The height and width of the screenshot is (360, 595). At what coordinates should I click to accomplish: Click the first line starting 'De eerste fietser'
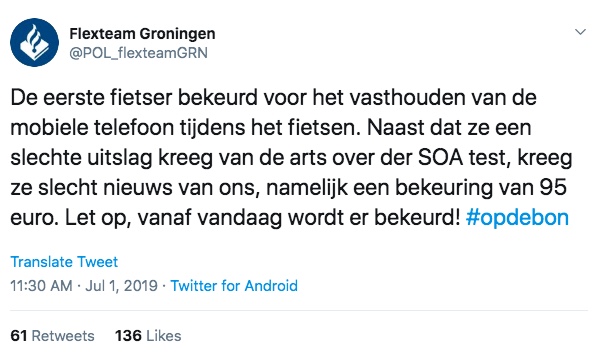(273, 98)
